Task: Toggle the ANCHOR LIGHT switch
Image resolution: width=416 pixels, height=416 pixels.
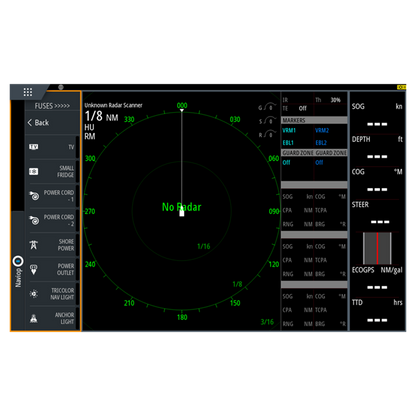Action: tap(77, 318)
